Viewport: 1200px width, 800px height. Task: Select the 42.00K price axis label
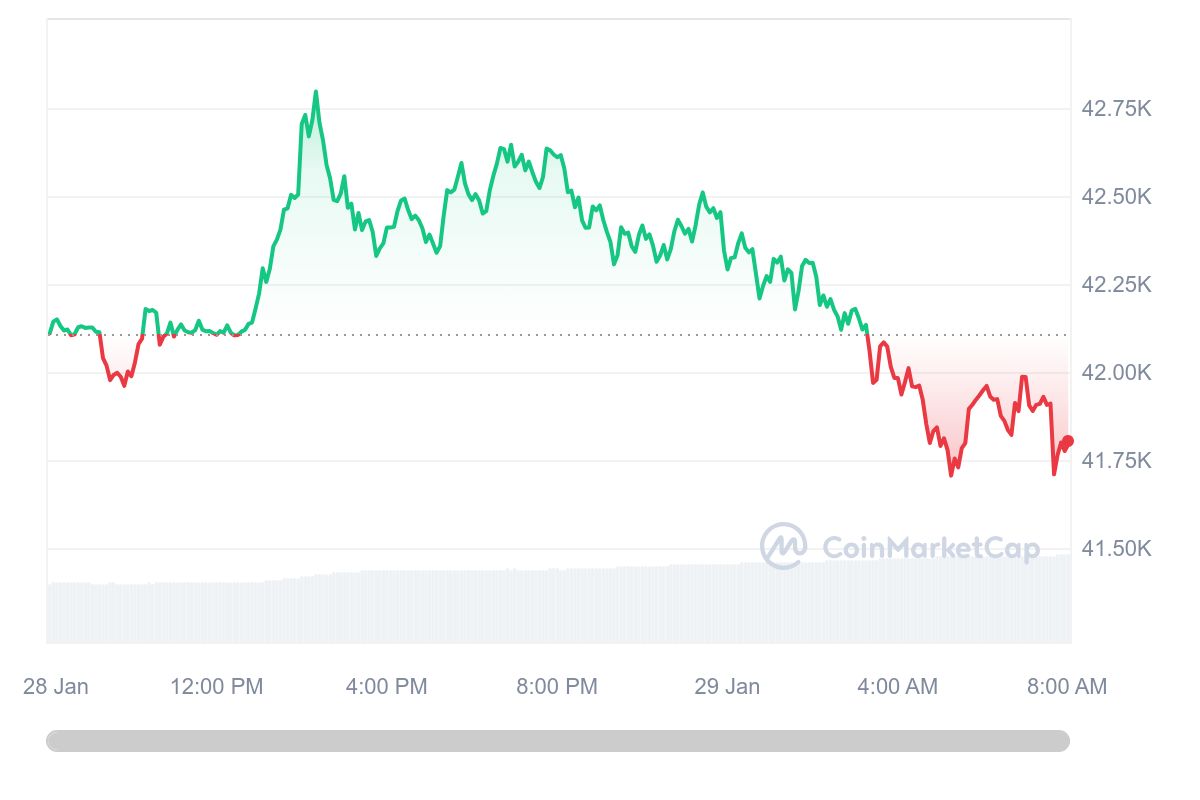tap(1116, 373)
